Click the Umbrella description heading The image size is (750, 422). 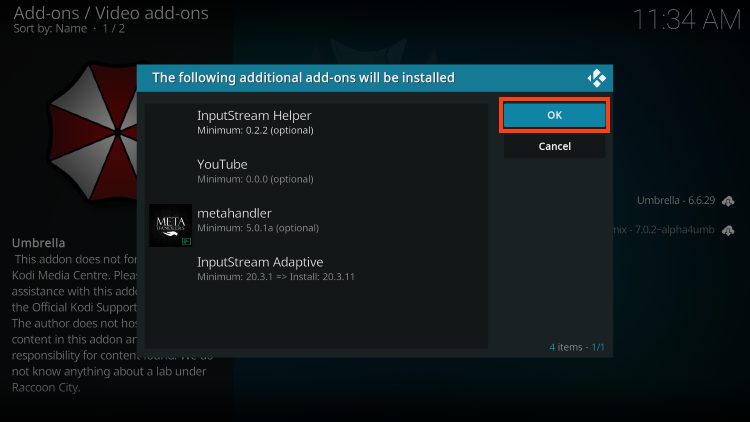[x=39, y=243]
